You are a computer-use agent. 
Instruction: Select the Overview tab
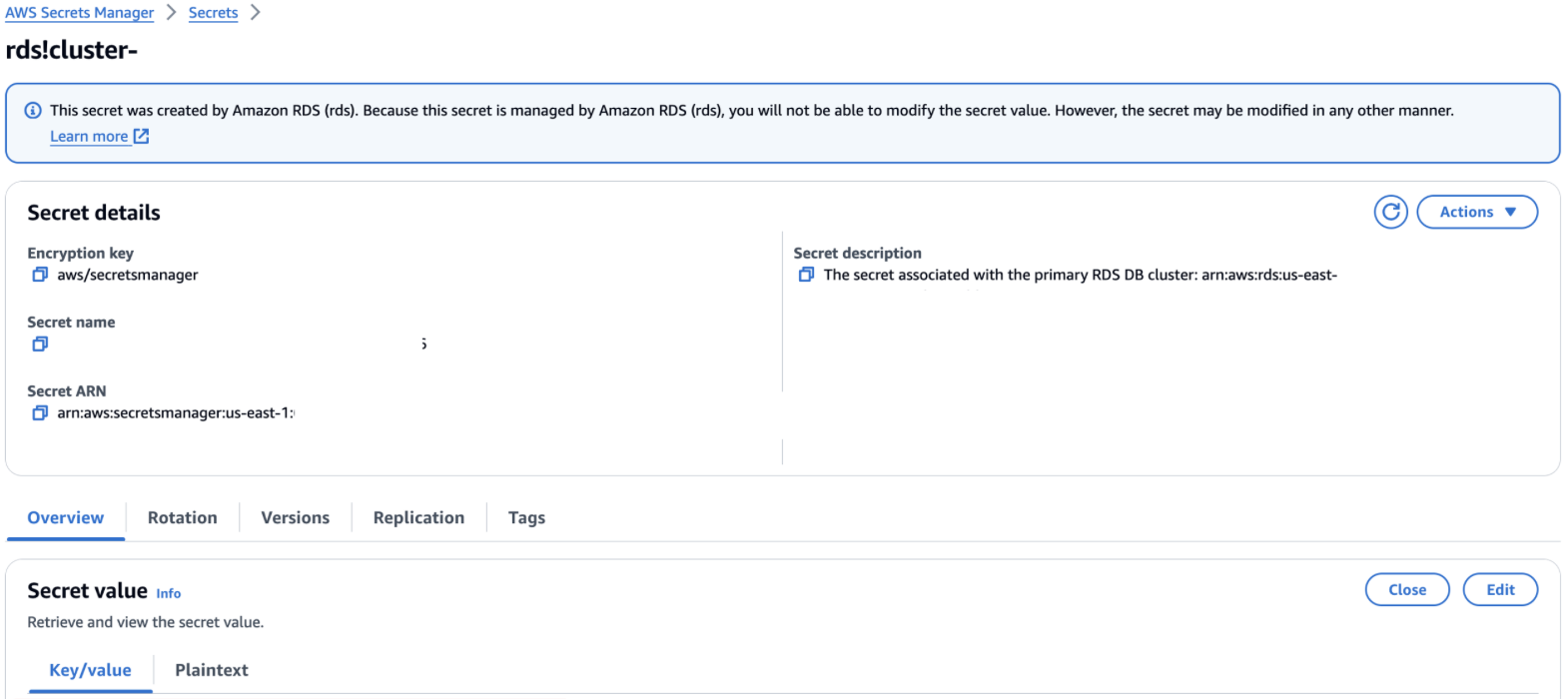coord(66,517)
